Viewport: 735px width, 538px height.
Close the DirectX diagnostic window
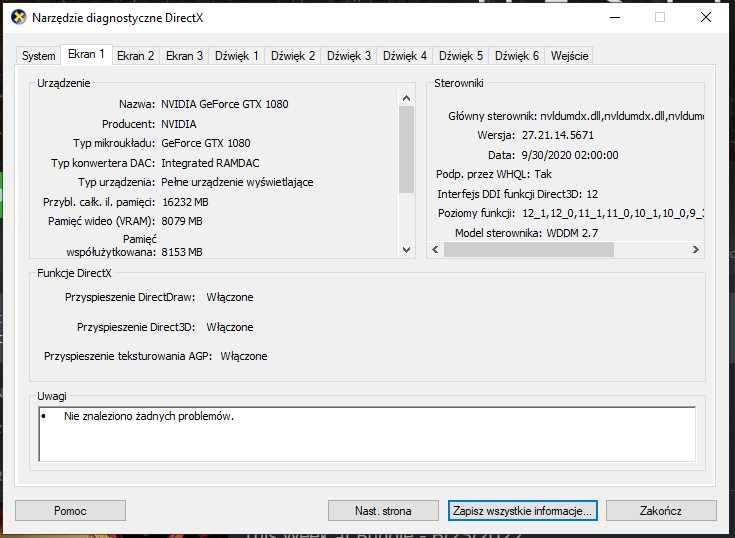[705, 18]
